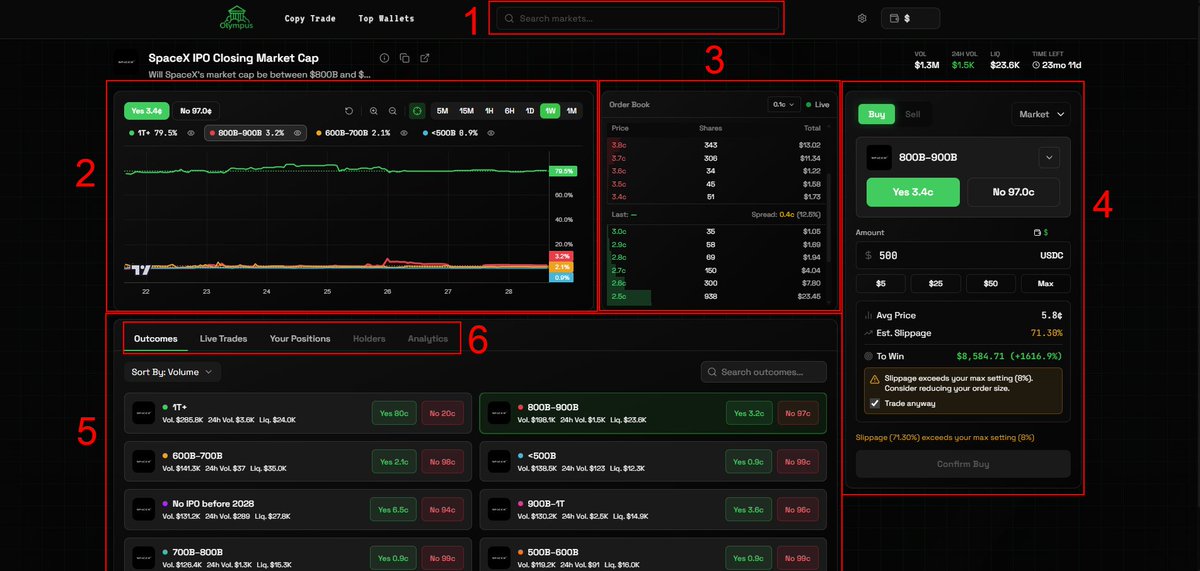Set chart timeframe to 1M
Screen dimensions: 1200x571
coord(571,111)
